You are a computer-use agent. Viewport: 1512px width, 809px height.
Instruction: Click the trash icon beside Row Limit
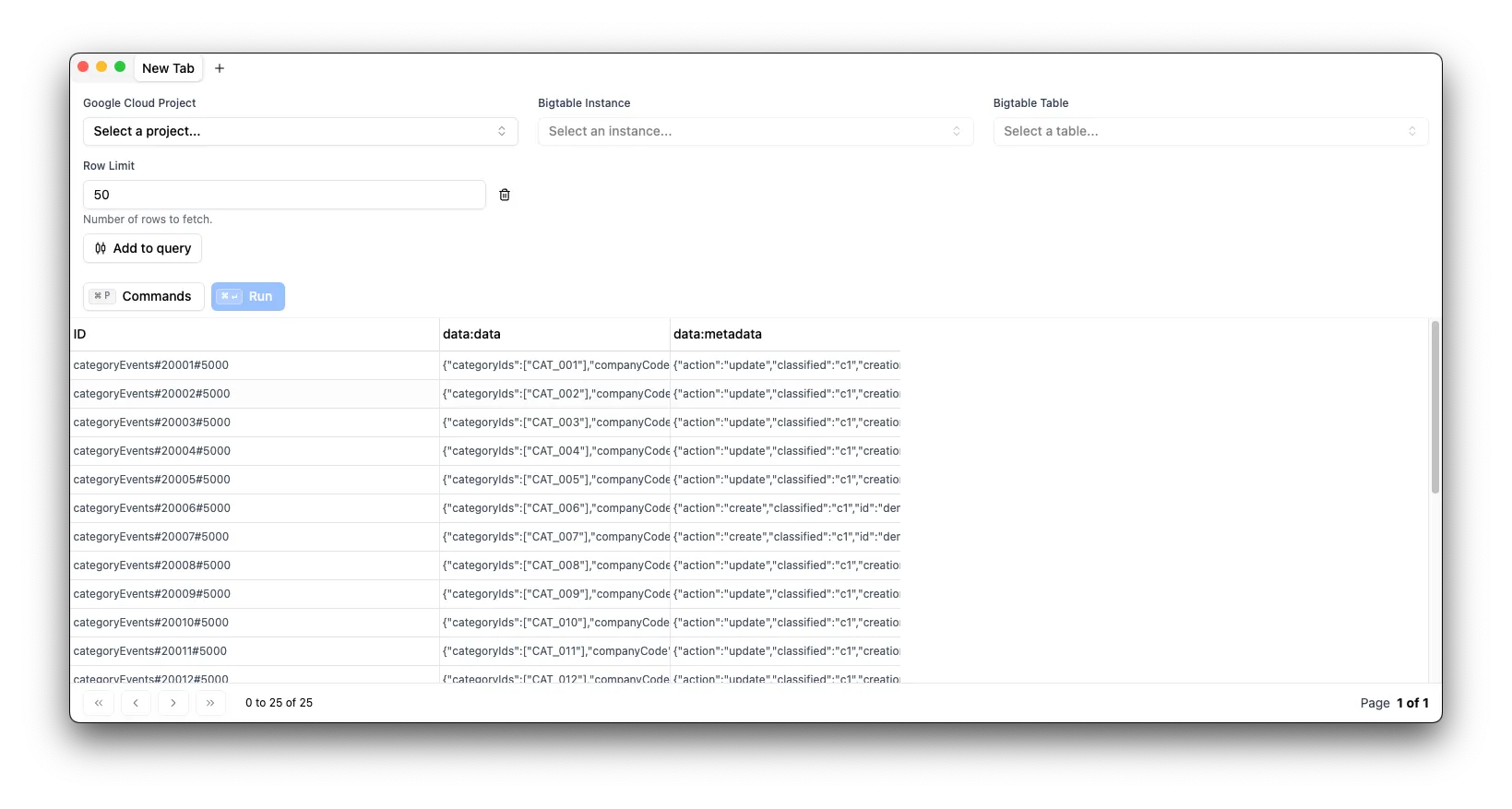(x=505, y=195)
